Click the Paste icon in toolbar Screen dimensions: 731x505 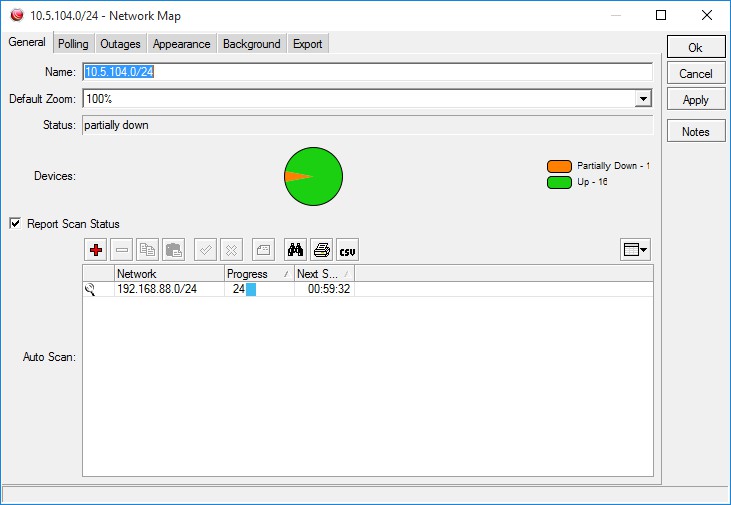click(173, 250)
